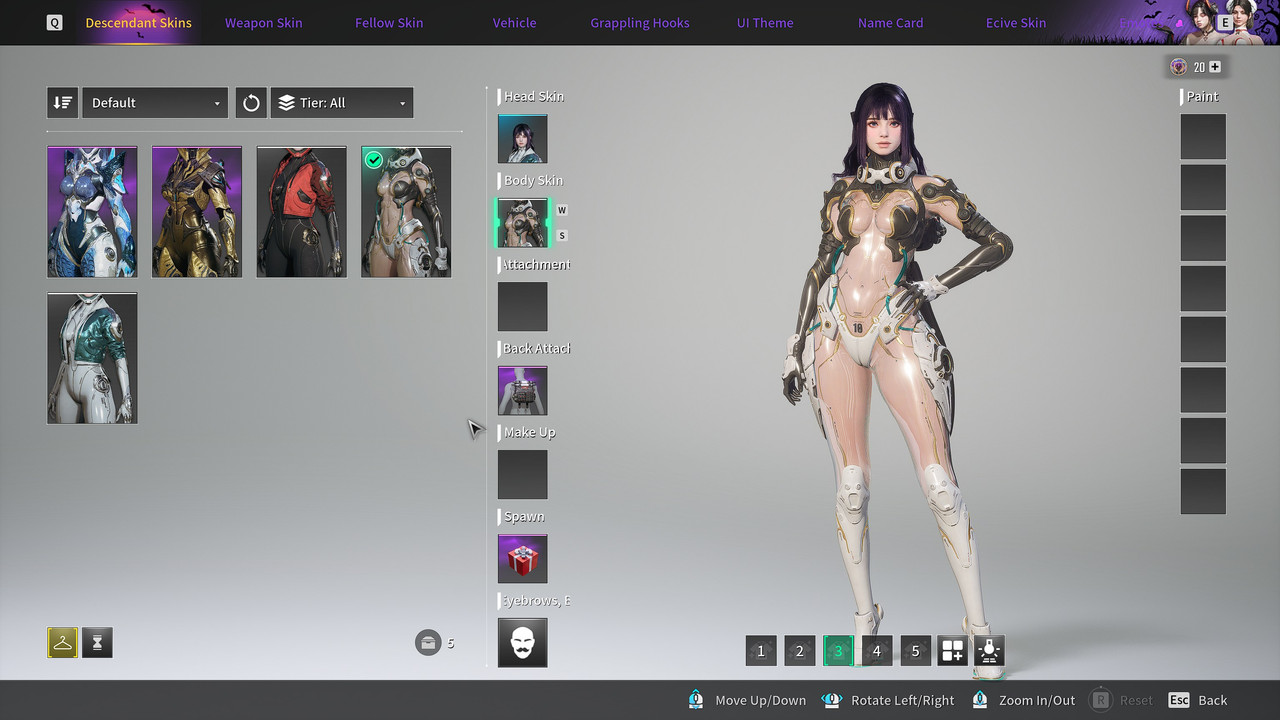The image size is (1280, 720).
Task: Switch to preset slot 1
Action: (761, 651)
